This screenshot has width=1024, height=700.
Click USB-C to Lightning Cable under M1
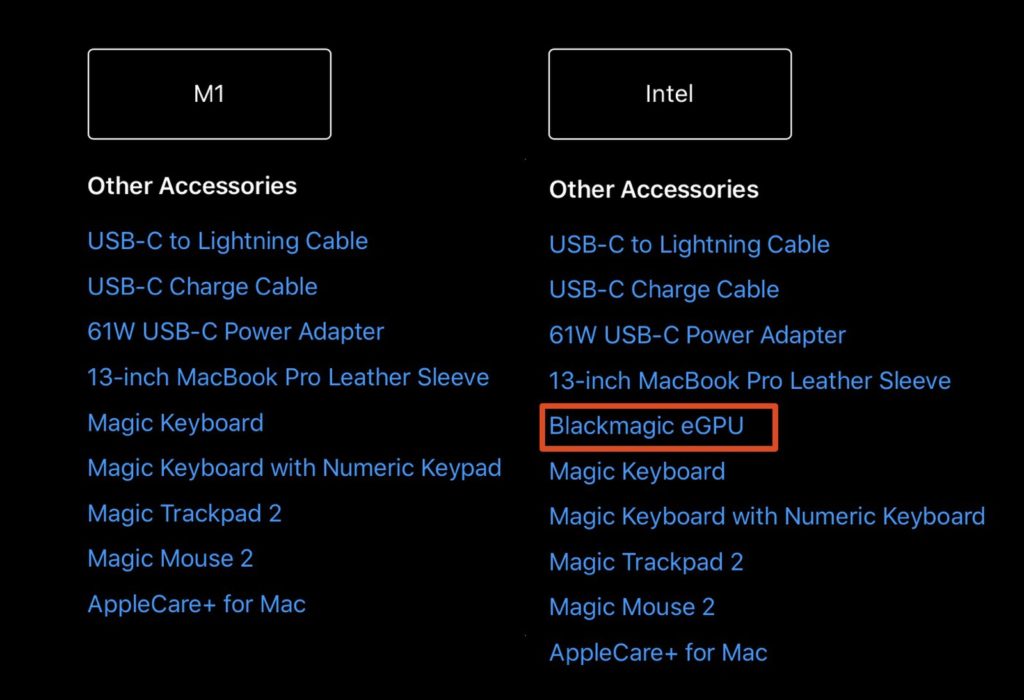tap(226, 241)
